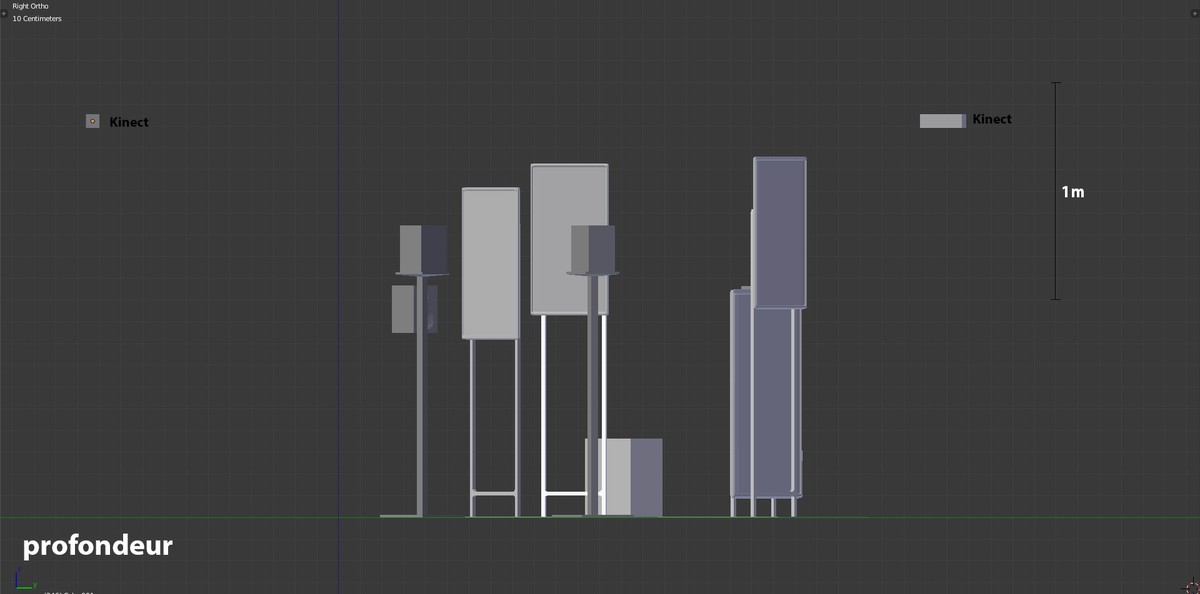Select the light gray panel on left legs
This screenshot has width=1200, height=594.
490,263
